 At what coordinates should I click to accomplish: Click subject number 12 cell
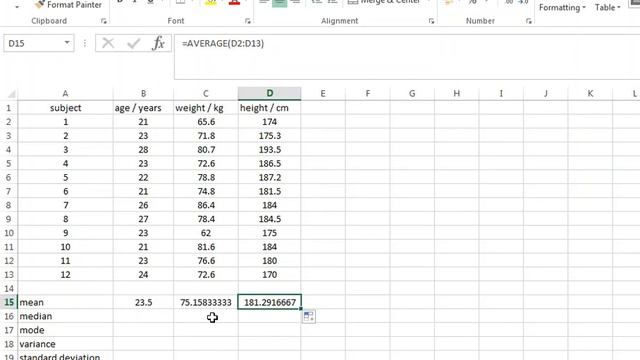pyautogui.click(x=65, y=274)
